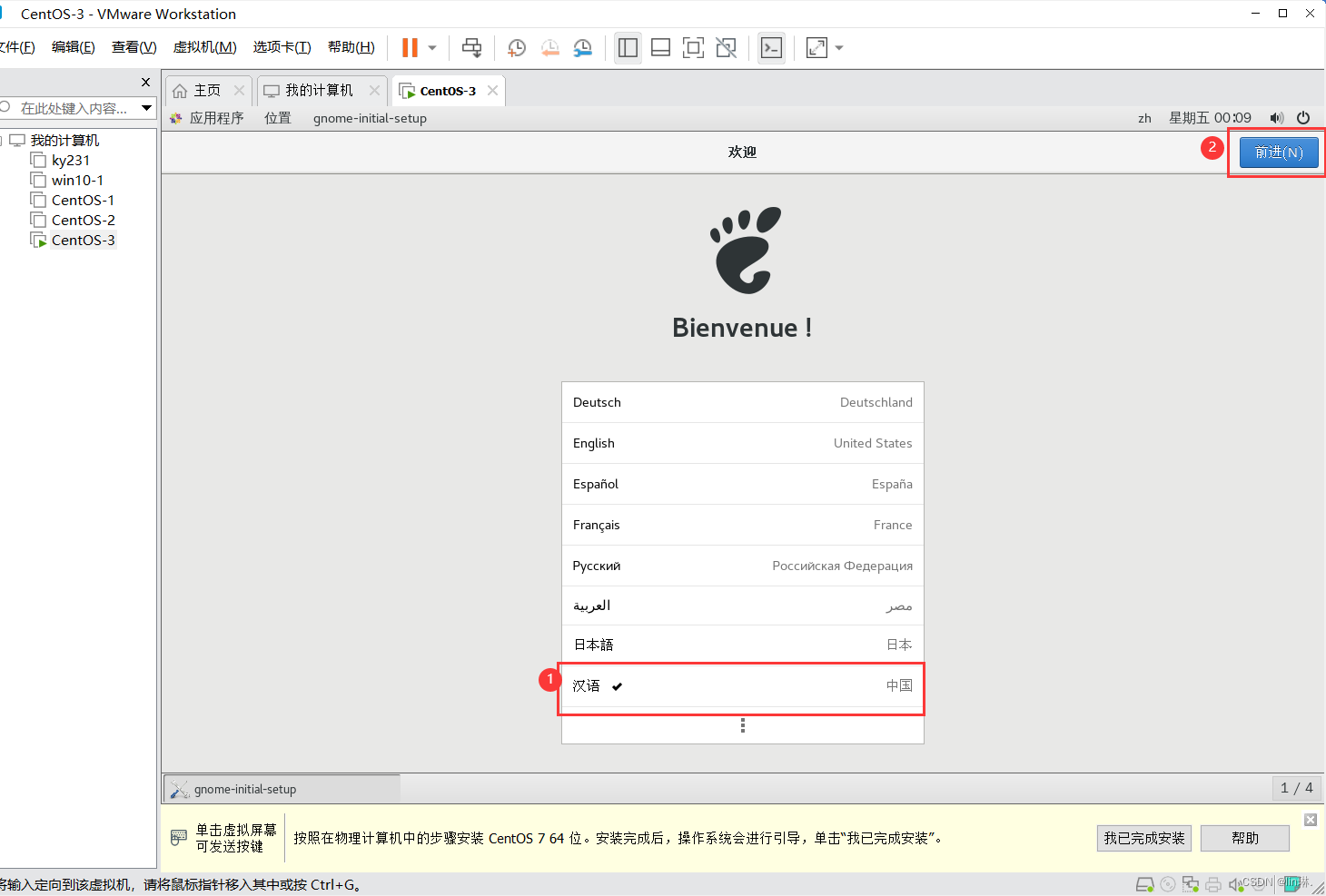Click gnome-initial-setup taskbar entry
This screenshot has height=896, width=1326.
[282, 789]
